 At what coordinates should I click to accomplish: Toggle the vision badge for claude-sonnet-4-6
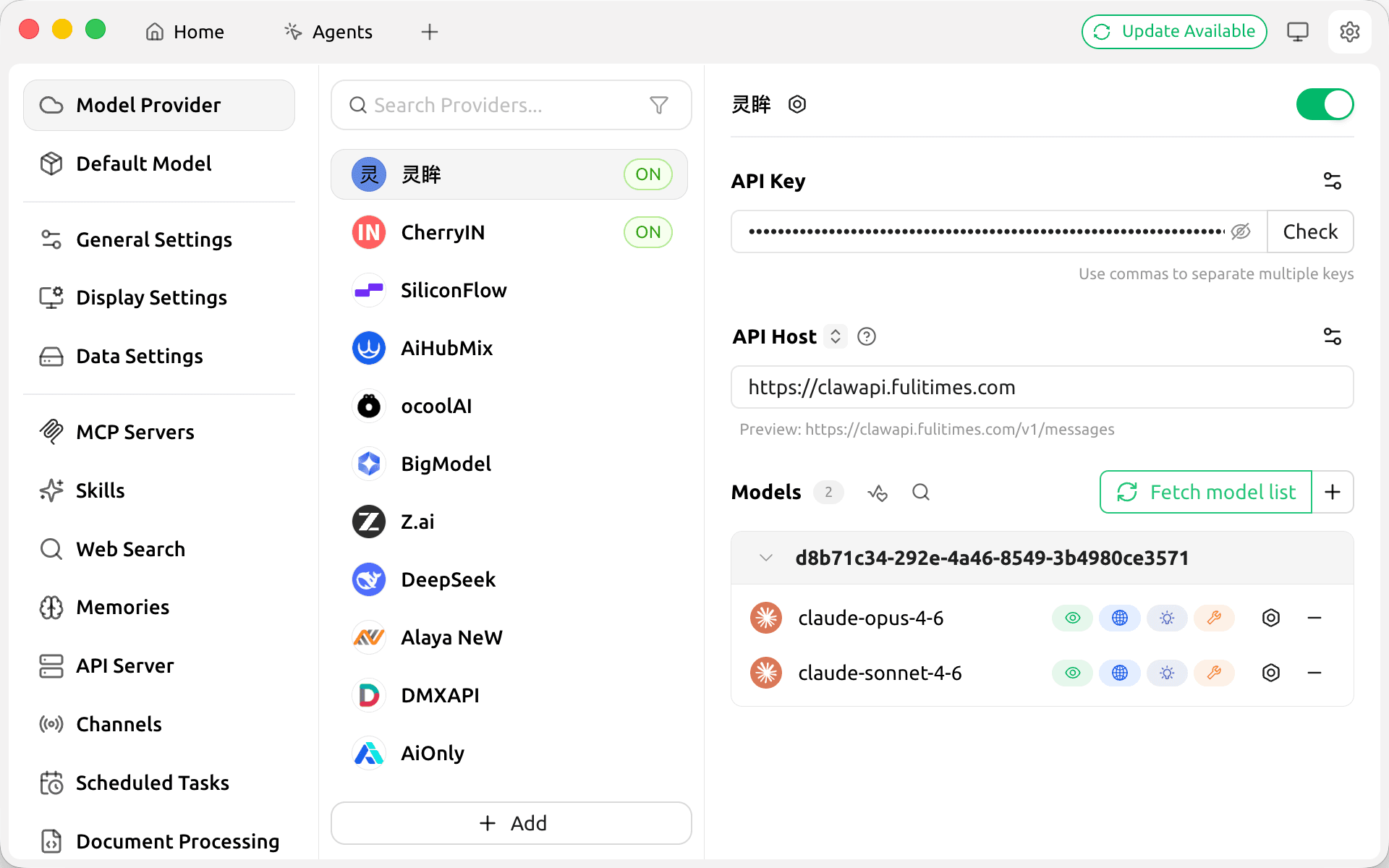[1073, 673]
